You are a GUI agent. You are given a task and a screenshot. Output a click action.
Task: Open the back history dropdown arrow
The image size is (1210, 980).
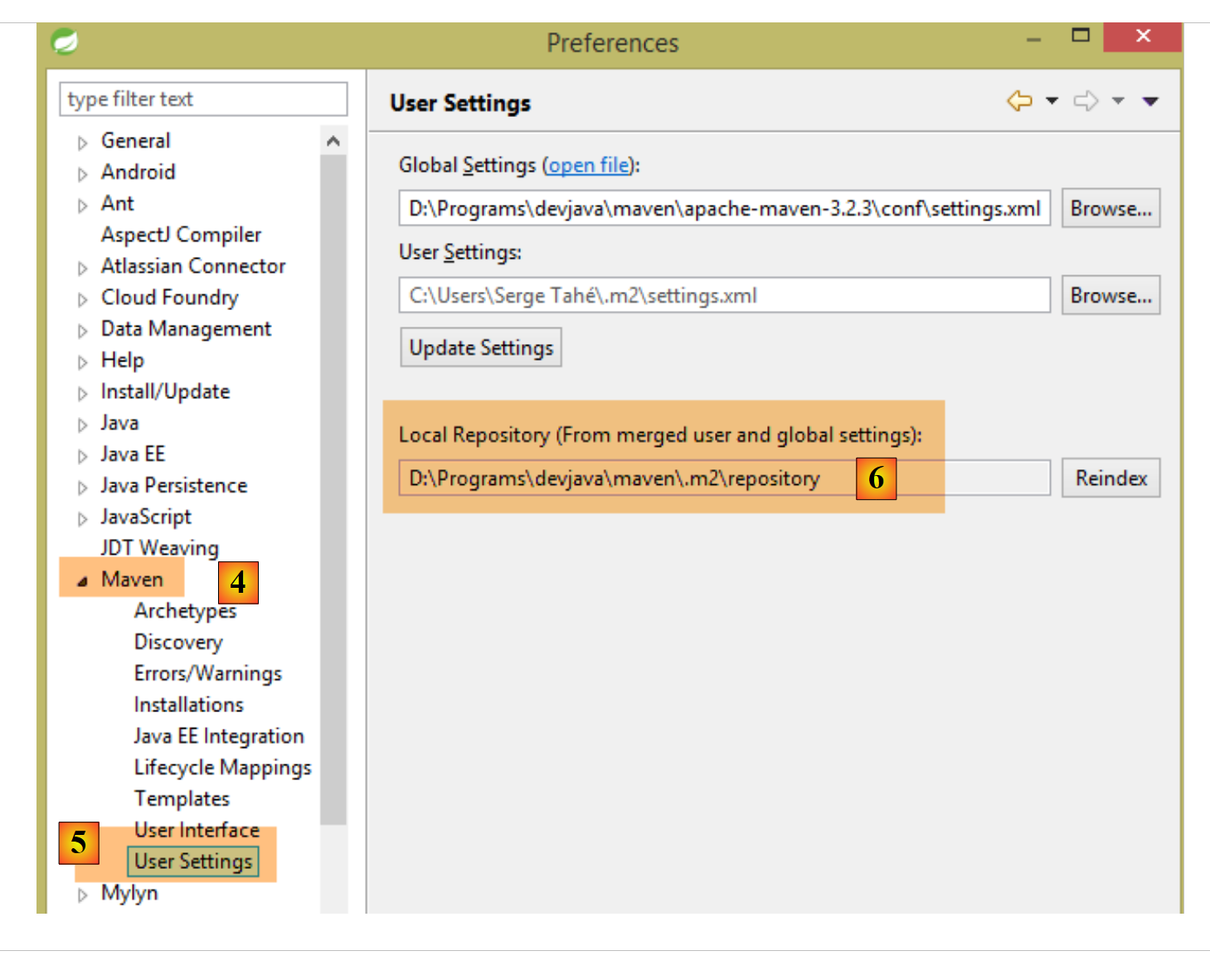[1052, 101]
